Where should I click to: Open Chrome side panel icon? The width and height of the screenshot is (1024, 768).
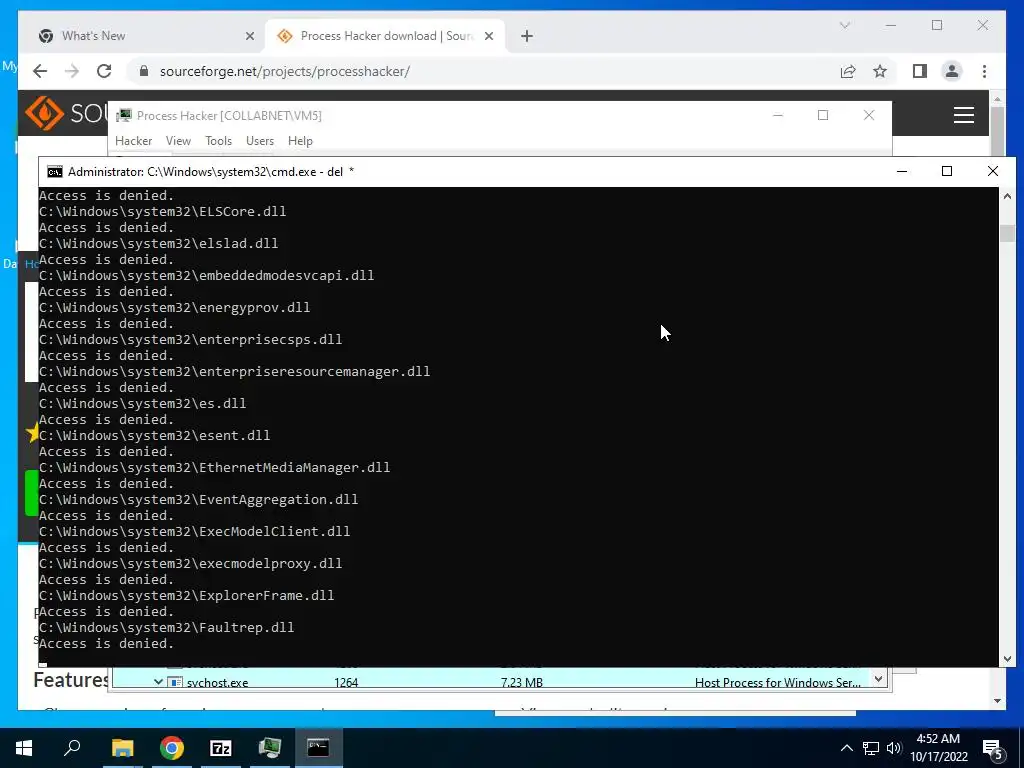[920, 71]
